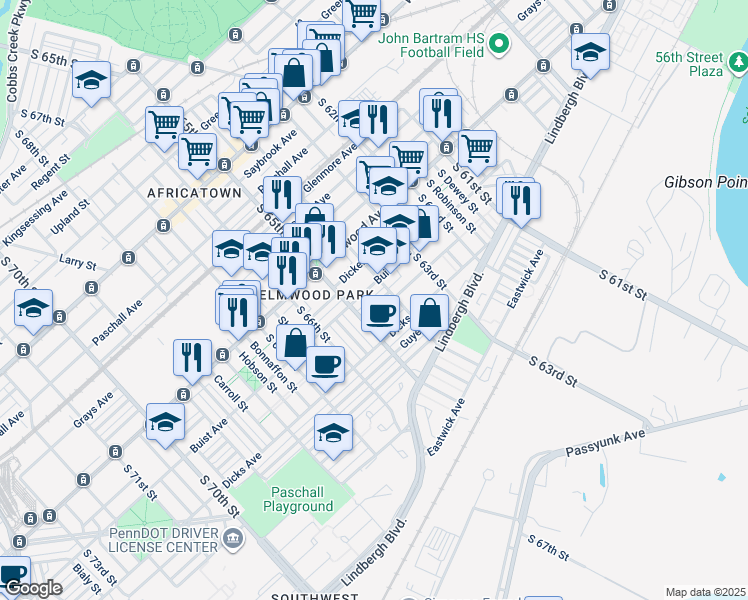Image resolution: width=748 pixels, height=600 pixels.
Task: Click the John Bartram HS Football Field text
Action: 431,45
